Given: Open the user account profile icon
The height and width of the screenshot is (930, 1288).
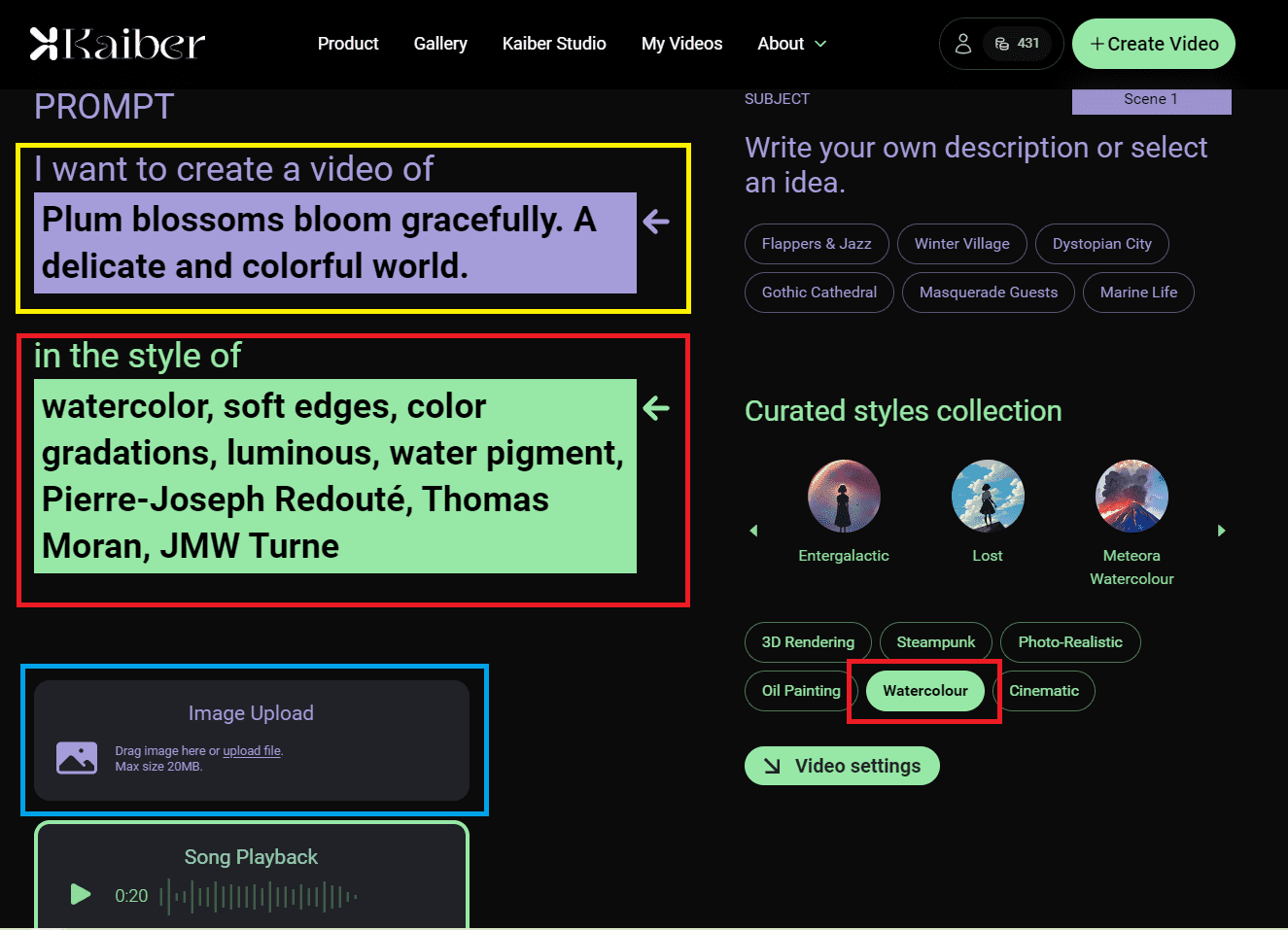Looking at the screenshot, I should [x=962, y=44].
